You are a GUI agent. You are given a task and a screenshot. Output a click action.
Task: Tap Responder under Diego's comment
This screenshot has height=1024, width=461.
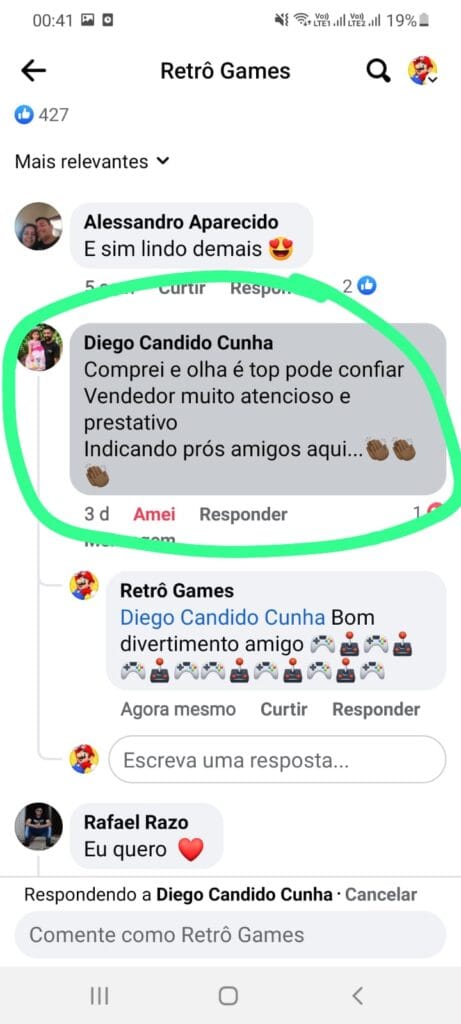[x=243, y=515]
